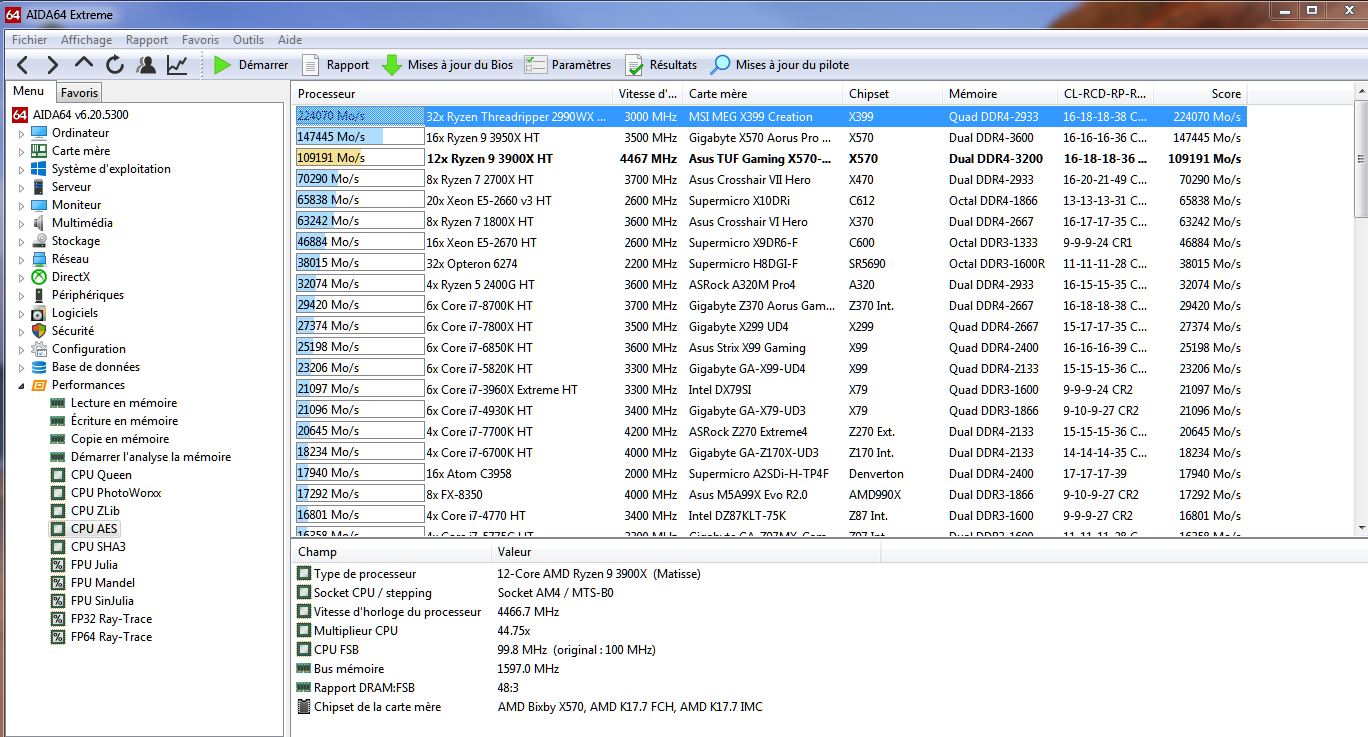1368x737 pixels.
Task: Collapse the Performances tree node
Action: (21, 385)
